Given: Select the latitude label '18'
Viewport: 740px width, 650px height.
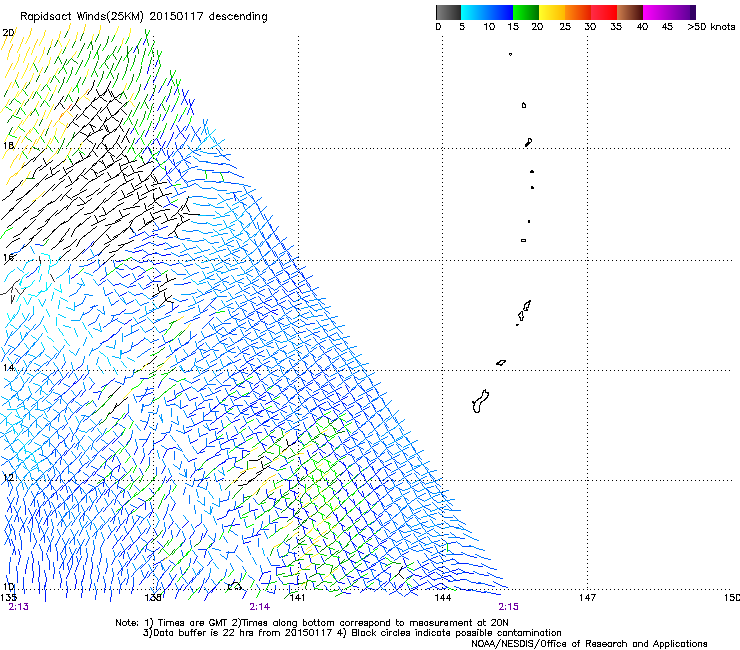Looking at the screenshot, I should tap(8, 145).
